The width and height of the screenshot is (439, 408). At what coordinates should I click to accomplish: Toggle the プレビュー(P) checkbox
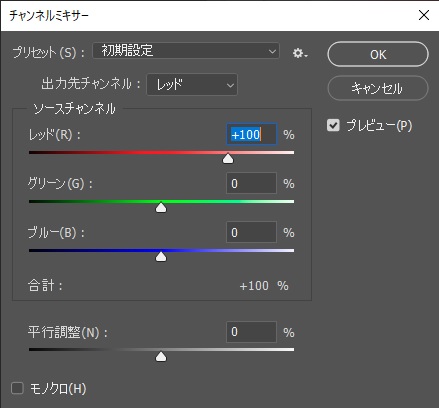(x=333, y=125)
